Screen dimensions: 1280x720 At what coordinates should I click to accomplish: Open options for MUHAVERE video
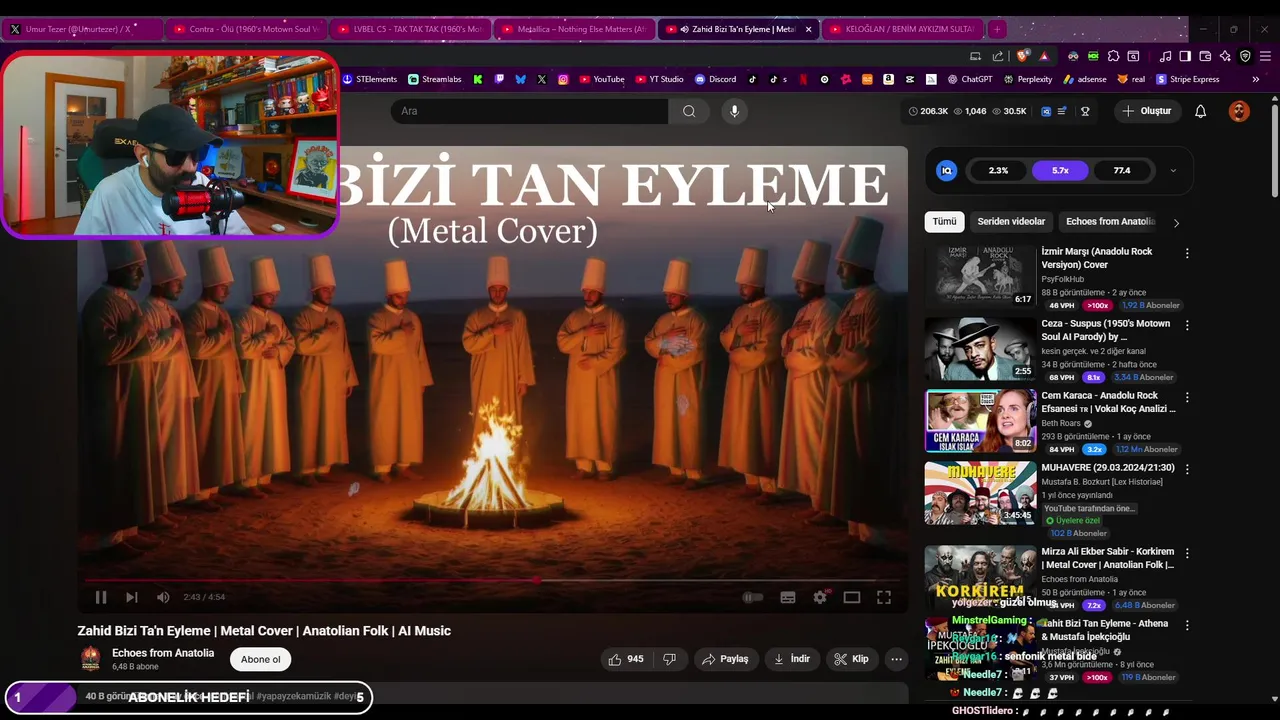click(x=1187, y=469)
